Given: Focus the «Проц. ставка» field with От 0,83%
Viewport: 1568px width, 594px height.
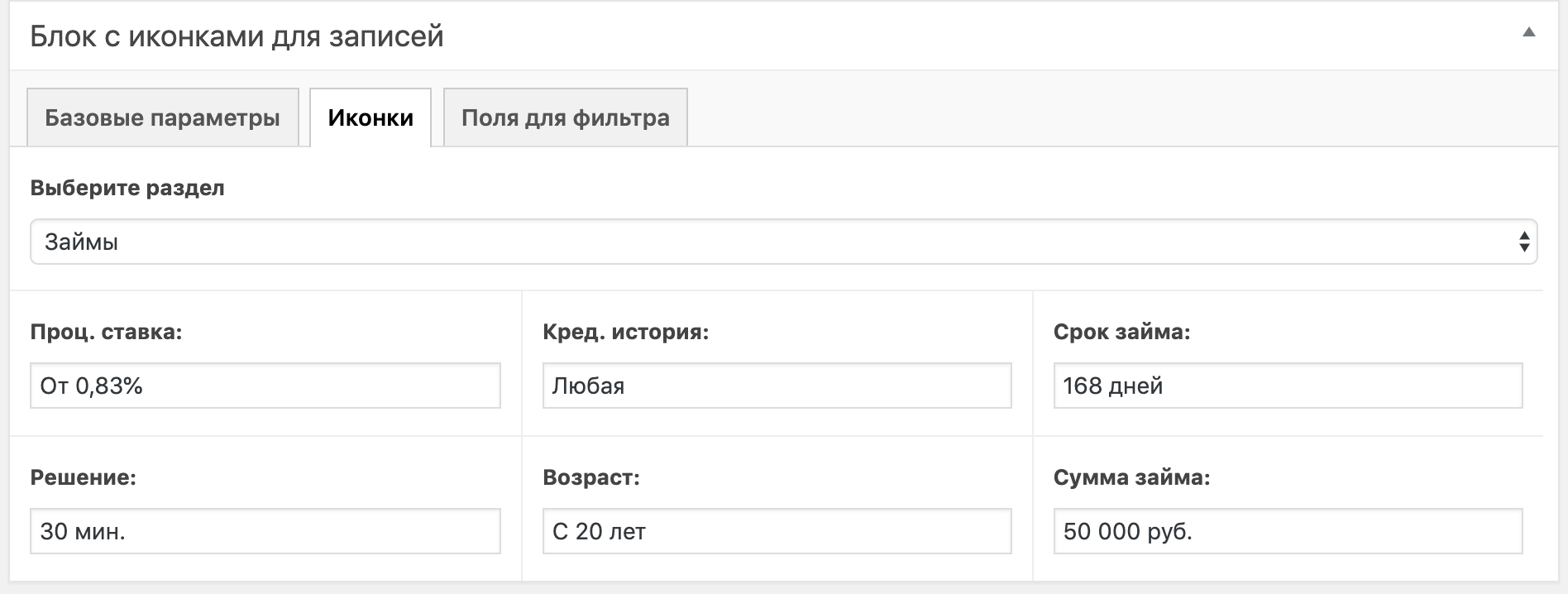Looking at the screenshot, I should pos(265,386).
